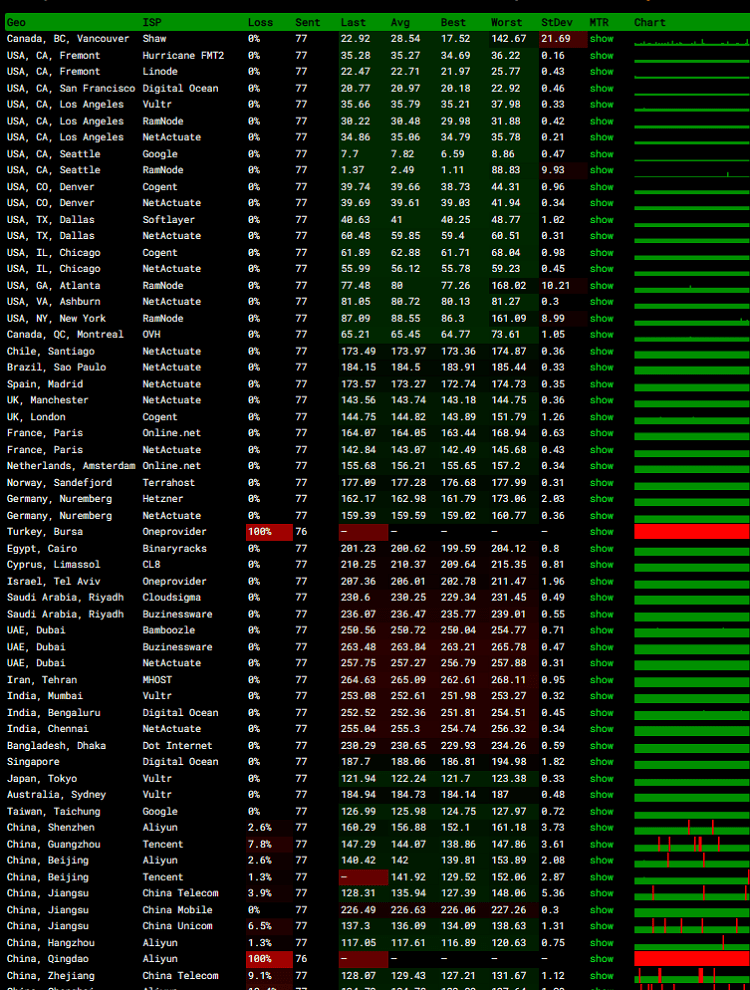Show MTR for Nuremberg Hetzner row
This screenshot has width=750, height=990.
[x=602, y=499]
